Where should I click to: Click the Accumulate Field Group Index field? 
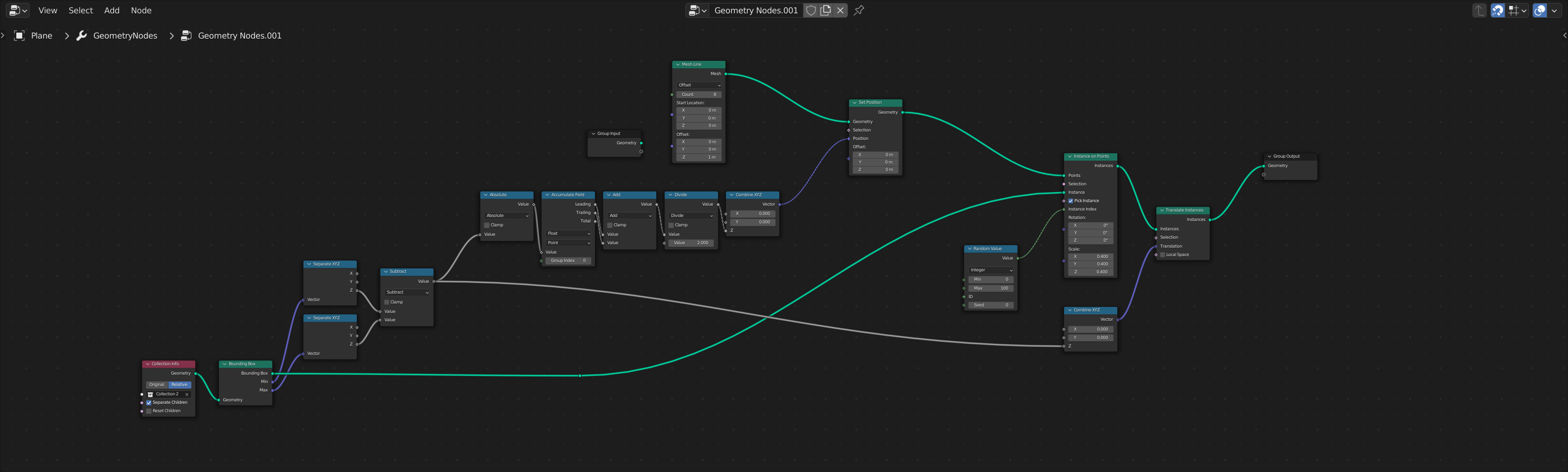(568, 260)
